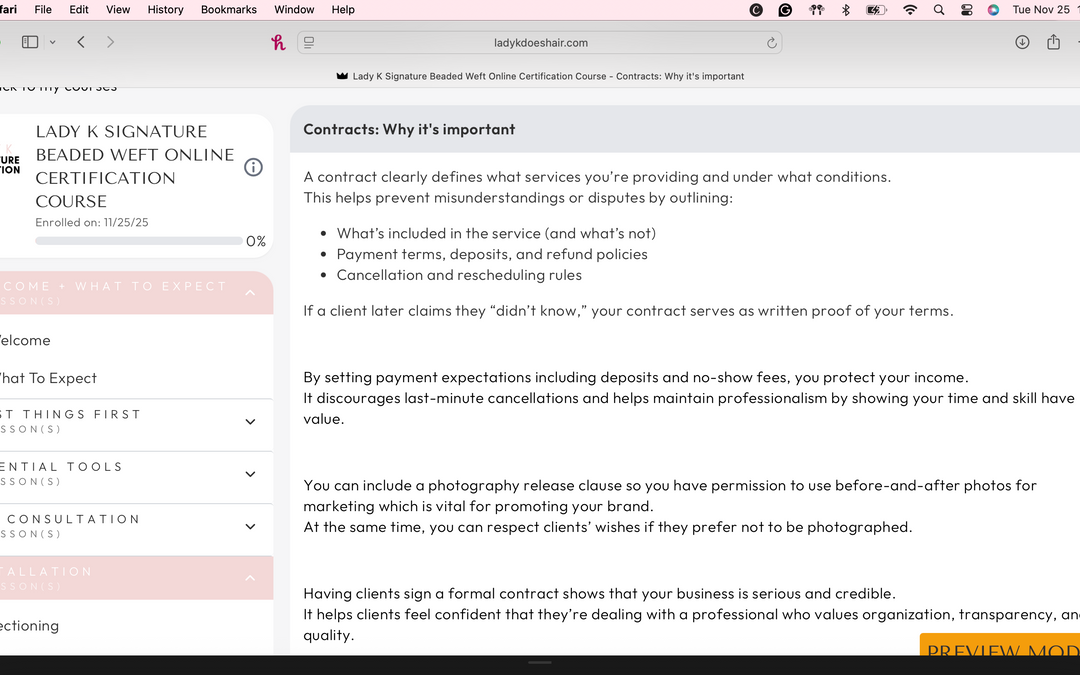Open the History menu

point(165,9)
